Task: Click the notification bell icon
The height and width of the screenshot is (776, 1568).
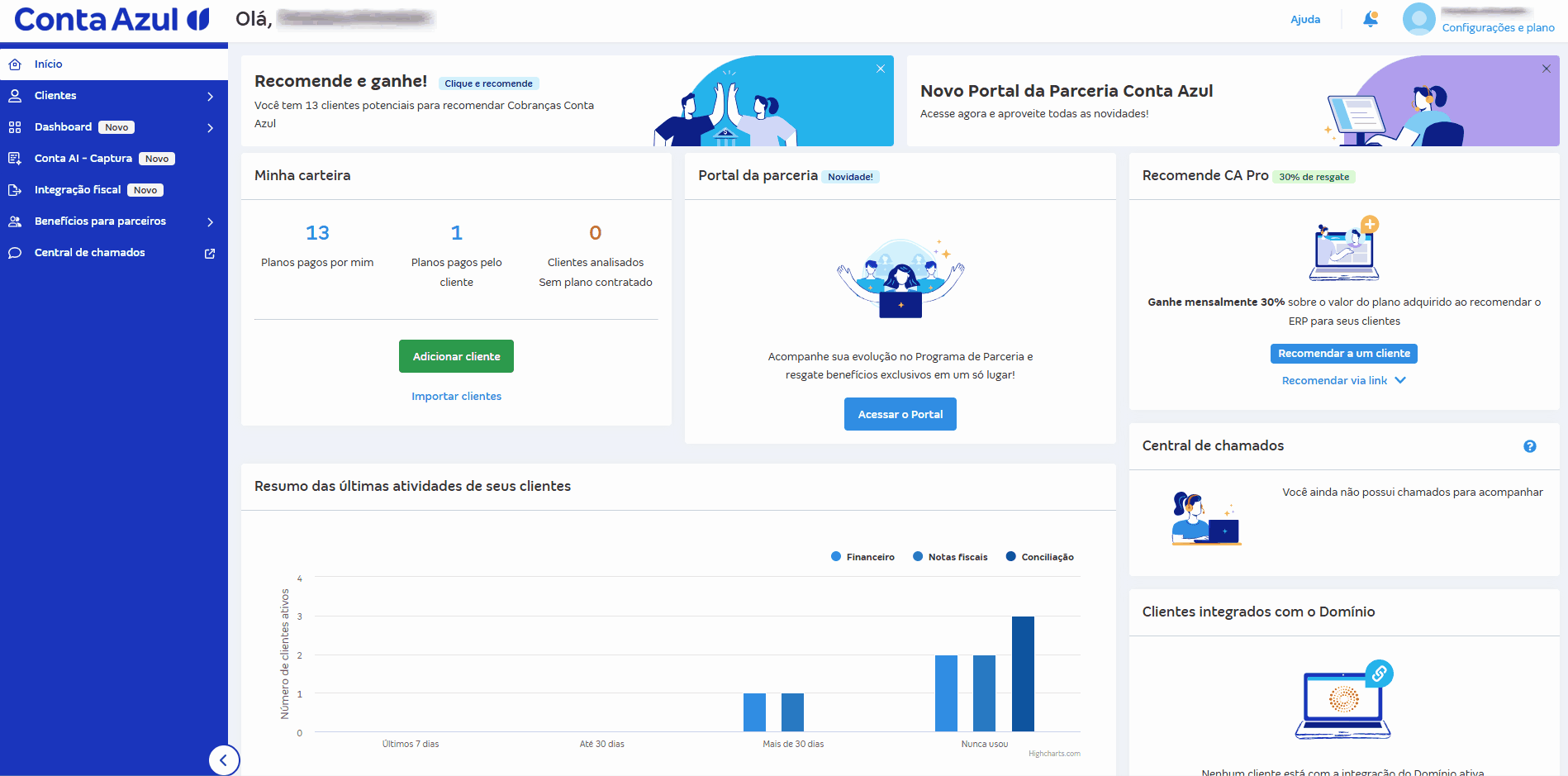Action: tap(1371, 19)
